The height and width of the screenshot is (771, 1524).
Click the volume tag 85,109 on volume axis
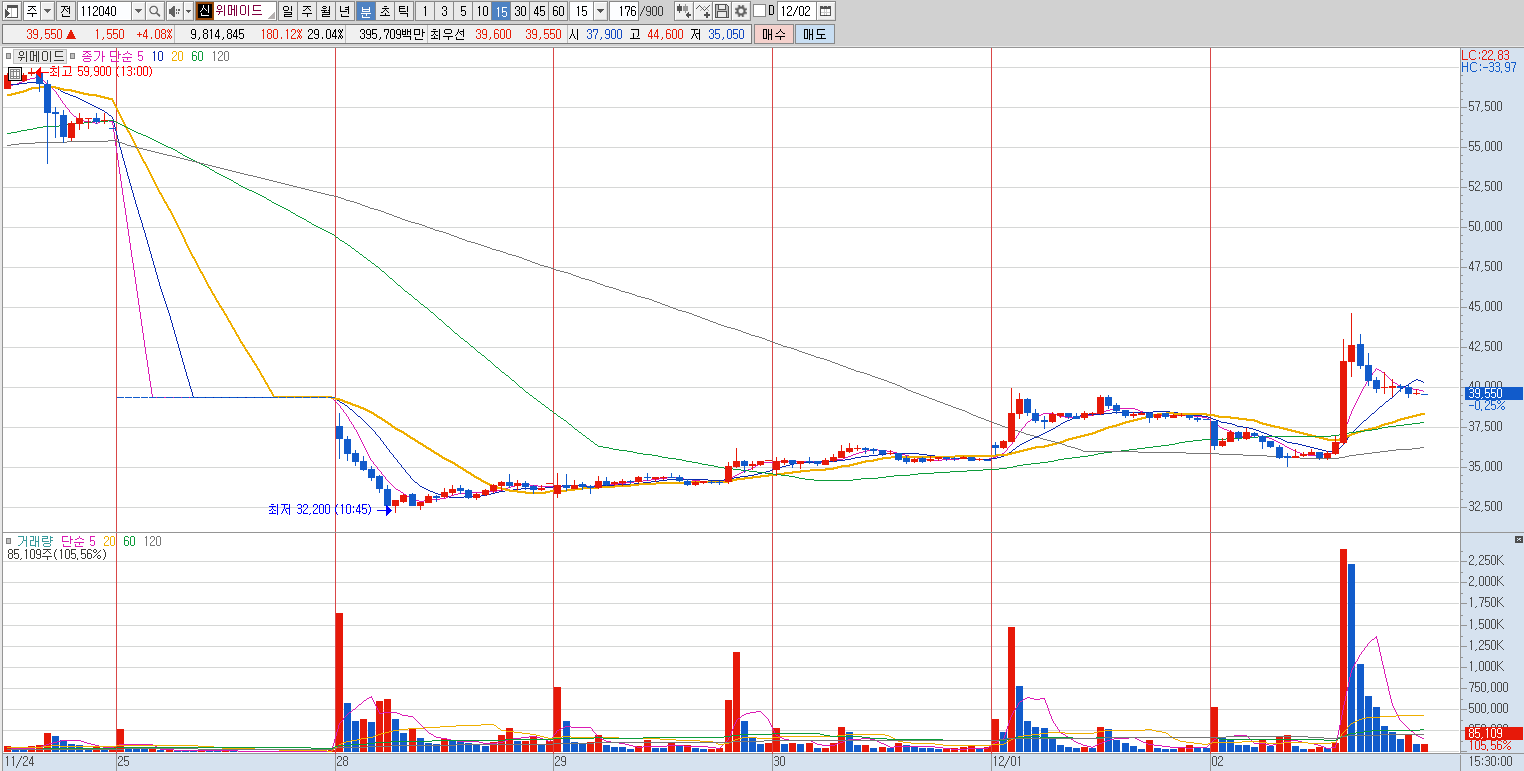coord(1493,733)
